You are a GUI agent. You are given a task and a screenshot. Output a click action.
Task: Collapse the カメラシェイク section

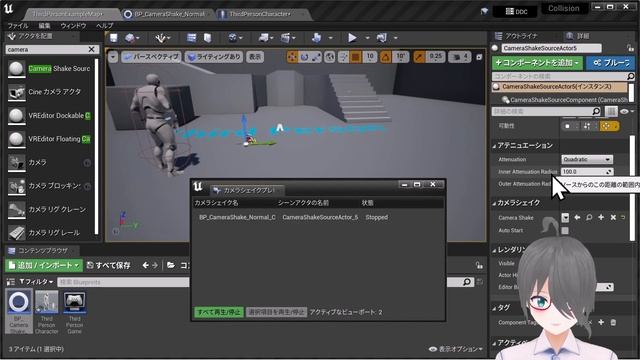pyautogui.click(x=494, y=203)
